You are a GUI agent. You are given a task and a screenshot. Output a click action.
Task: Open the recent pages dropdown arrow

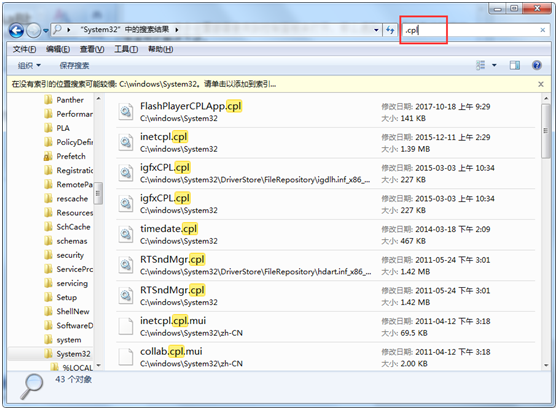(x=46, y=31)
